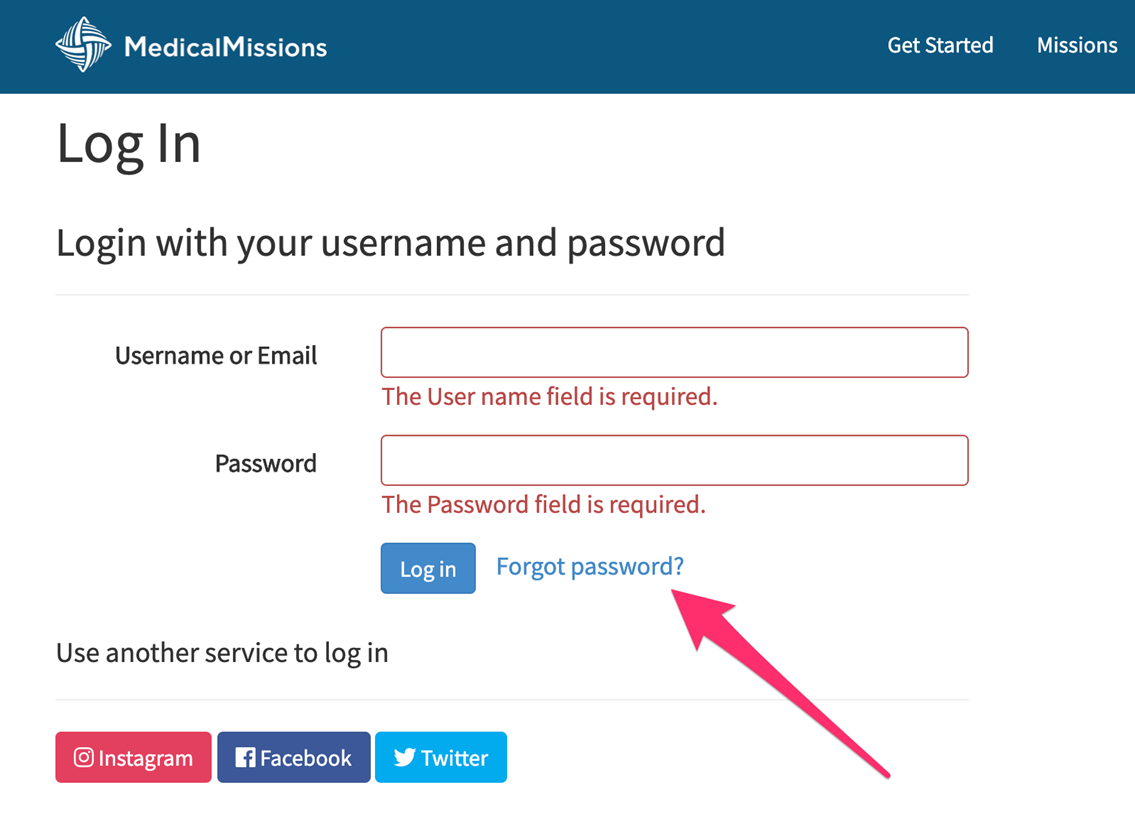Focus the Password input field
This screenshot has width=1135, height=824.
(x=674, y=461)
